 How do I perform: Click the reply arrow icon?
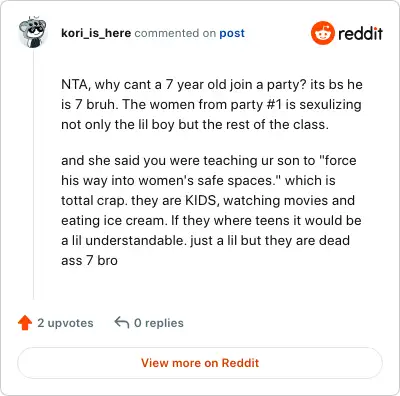click(x=122, y=322)
